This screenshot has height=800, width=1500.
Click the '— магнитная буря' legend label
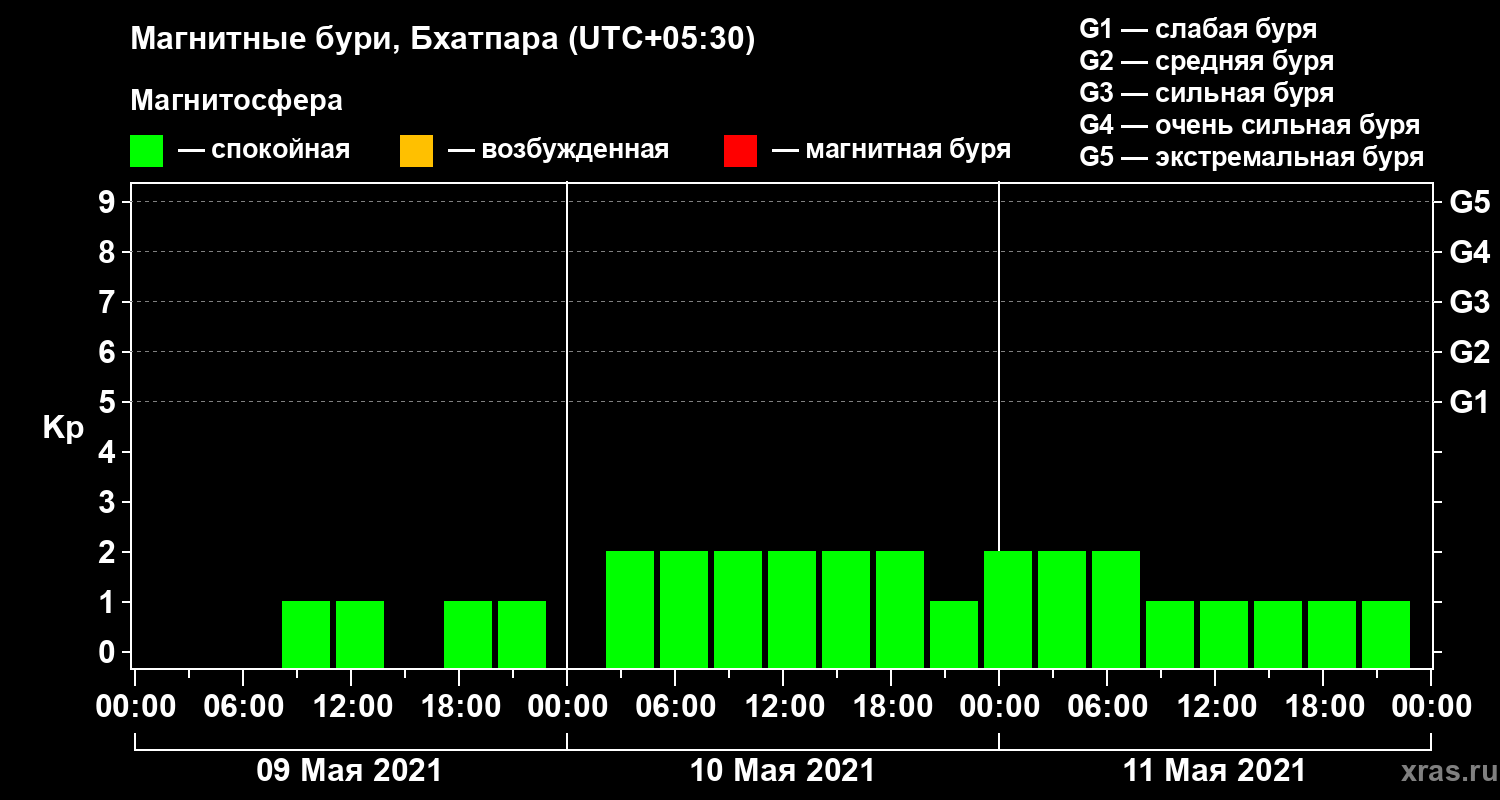click(891, 150)
